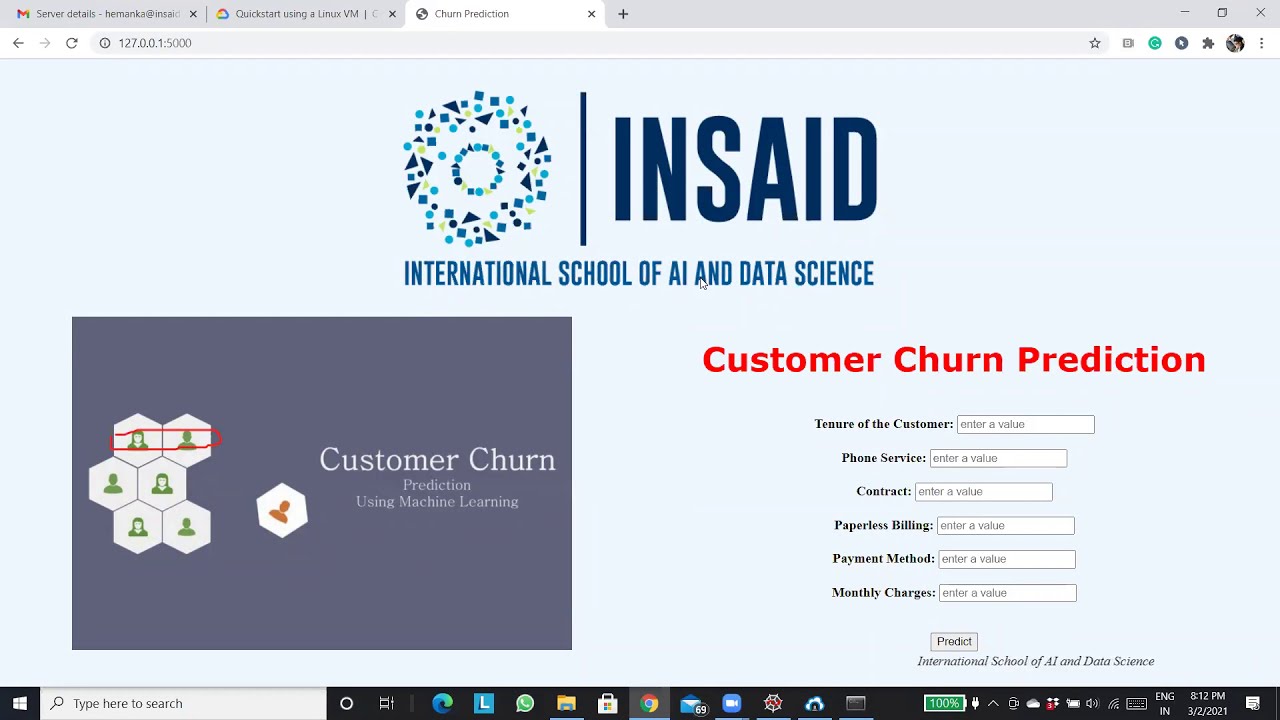Bookmark this page with the star
The width and height of the screenshot is (1280, 720).
[1095, 43]
